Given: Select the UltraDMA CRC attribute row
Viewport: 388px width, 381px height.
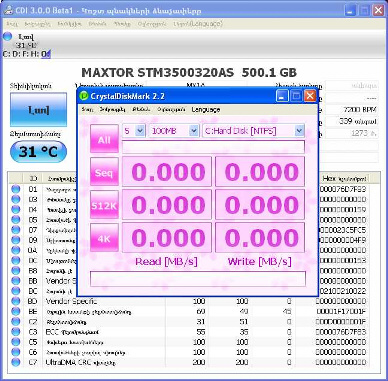Looking at the screenshot, I should click(x=189, y=362).
